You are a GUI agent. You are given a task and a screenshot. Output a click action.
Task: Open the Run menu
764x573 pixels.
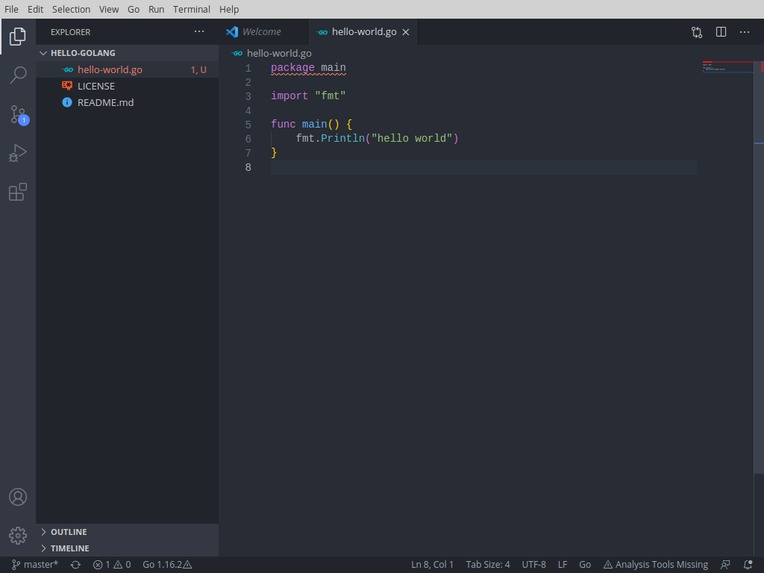tap(156, 9)
